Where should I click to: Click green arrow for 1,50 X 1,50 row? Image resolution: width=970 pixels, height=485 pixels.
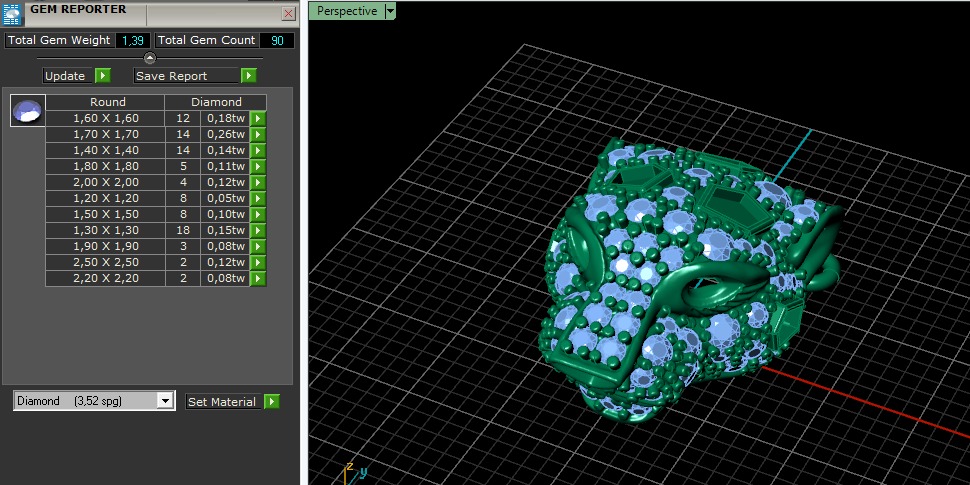pos(258,214)
